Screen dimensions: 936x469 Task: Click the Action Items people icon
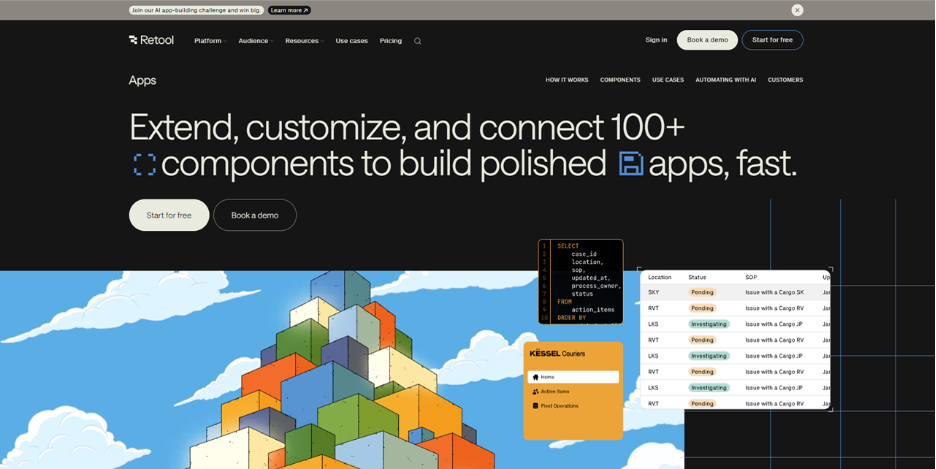(x=536, y=392)
